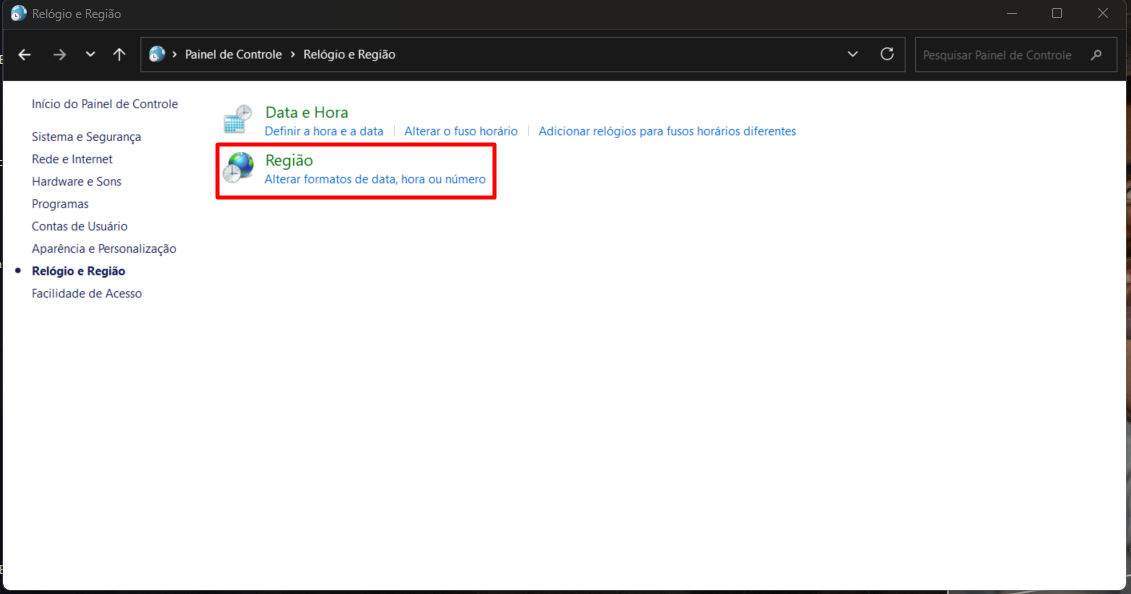The width and height of the screenshot is (1131, 594).
Task: Open Hardware e Sons category
Action: pos(76,182)
